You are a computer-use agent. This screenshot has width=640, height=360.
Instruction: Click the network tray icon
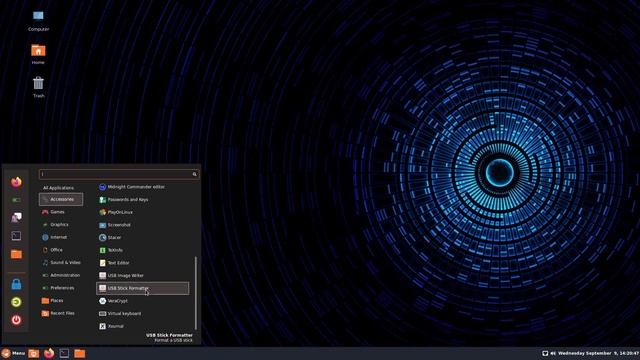point(545,353)
